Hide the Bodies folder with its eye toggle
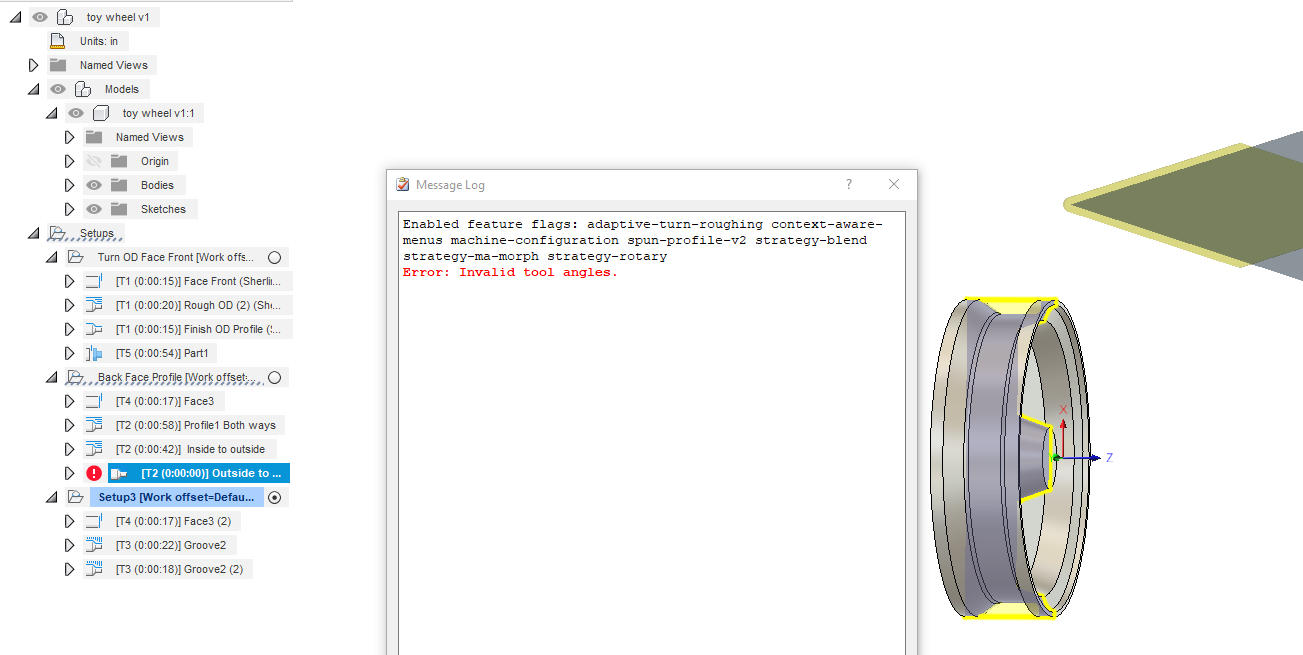 pyautogui.click(x=94, y=184)
